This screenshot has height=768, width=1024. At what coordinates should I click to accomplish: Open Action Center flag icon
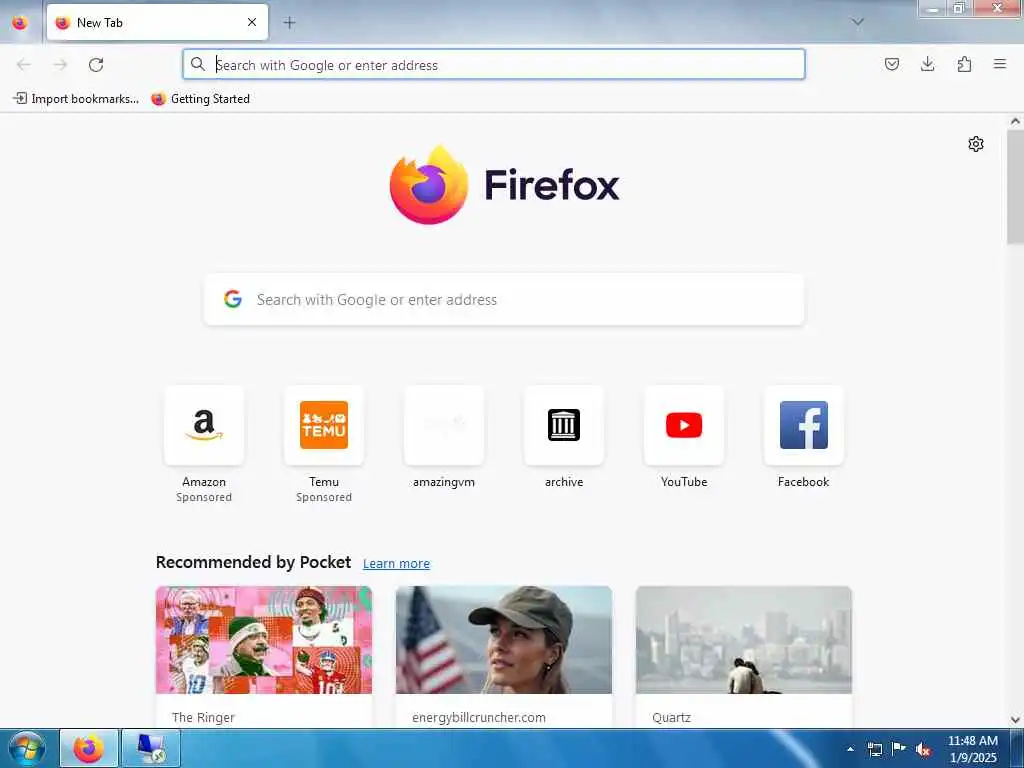coord(899,749)
